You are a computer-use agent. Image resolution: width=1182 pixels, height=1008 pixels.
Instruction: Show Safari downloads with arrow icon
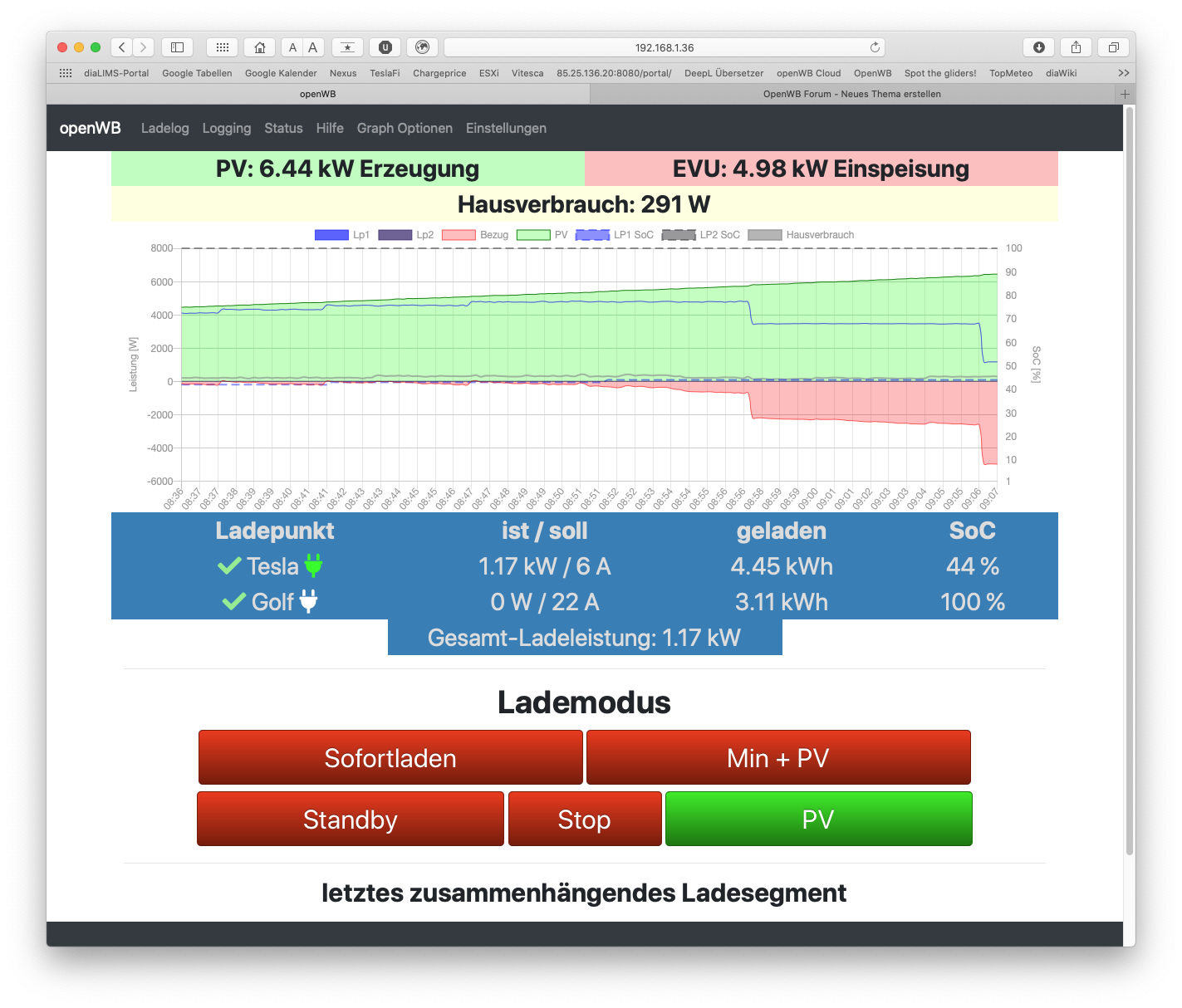pos(1038,47)
